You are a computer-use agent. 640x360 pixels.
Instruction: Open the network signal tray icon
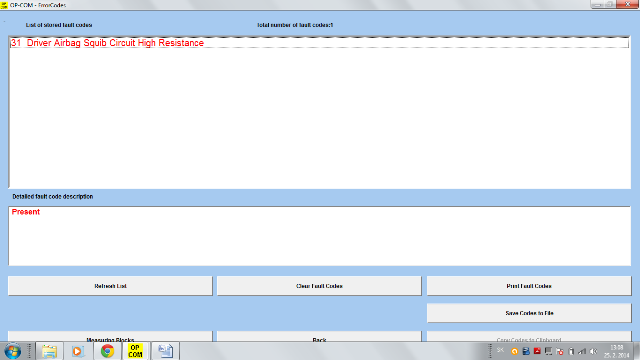[582, 351]
